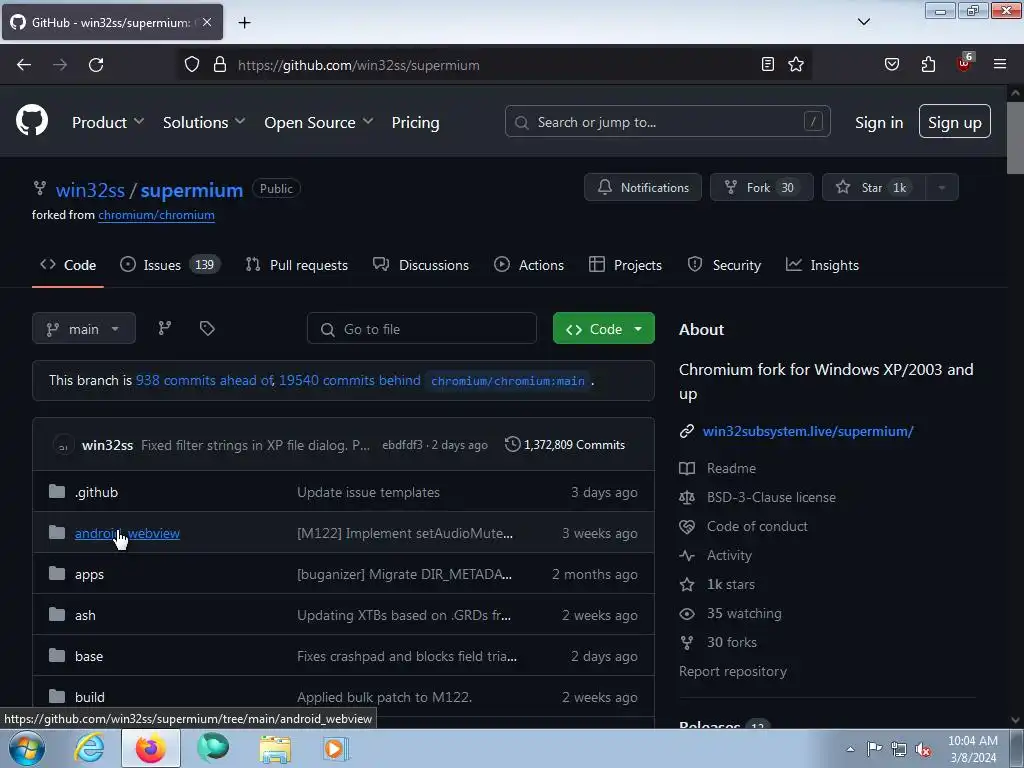Click the apps folder icon
The height and width of the screenshot is (768, 1024).
click(57, 573)
